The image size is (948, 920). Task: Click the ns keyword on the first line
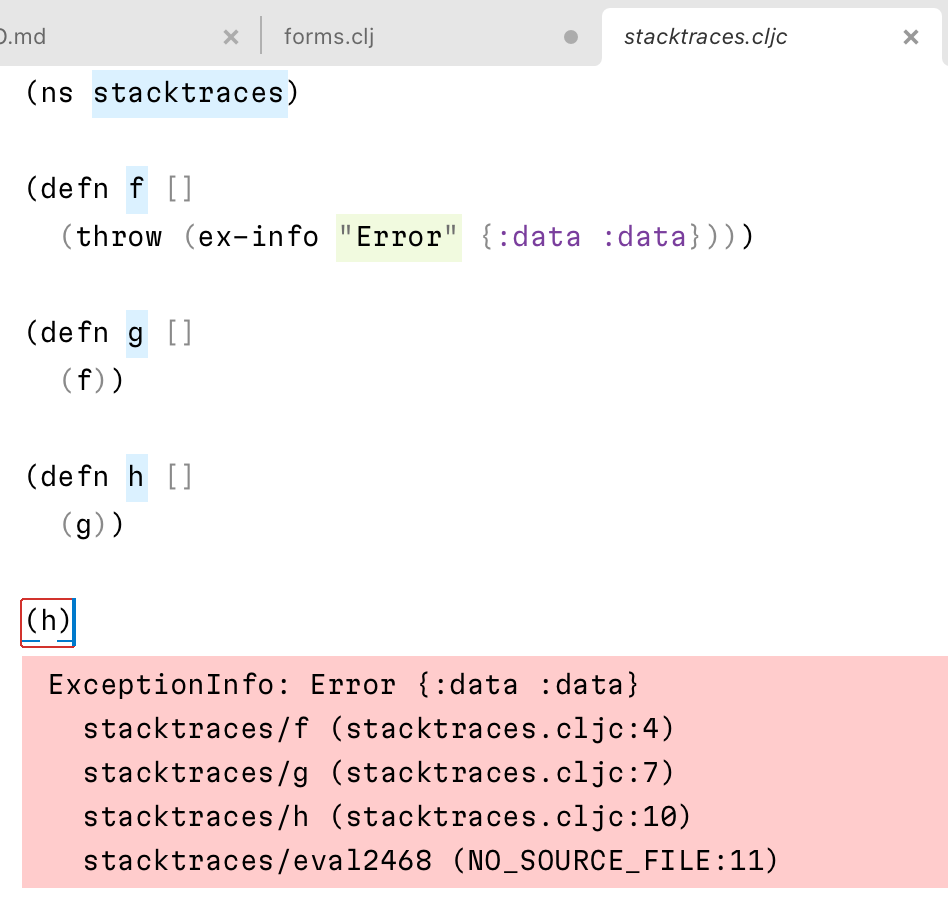click(57, 94)
